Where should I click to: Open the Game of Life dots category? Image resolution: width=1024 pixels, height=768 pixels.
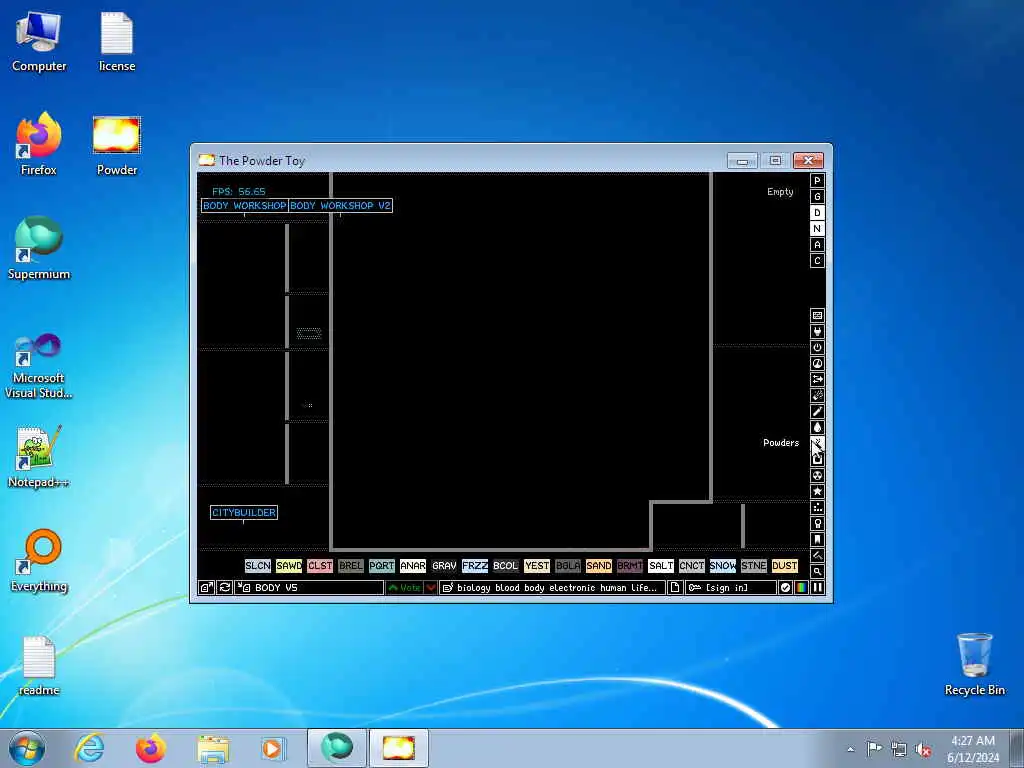[817, 507]
